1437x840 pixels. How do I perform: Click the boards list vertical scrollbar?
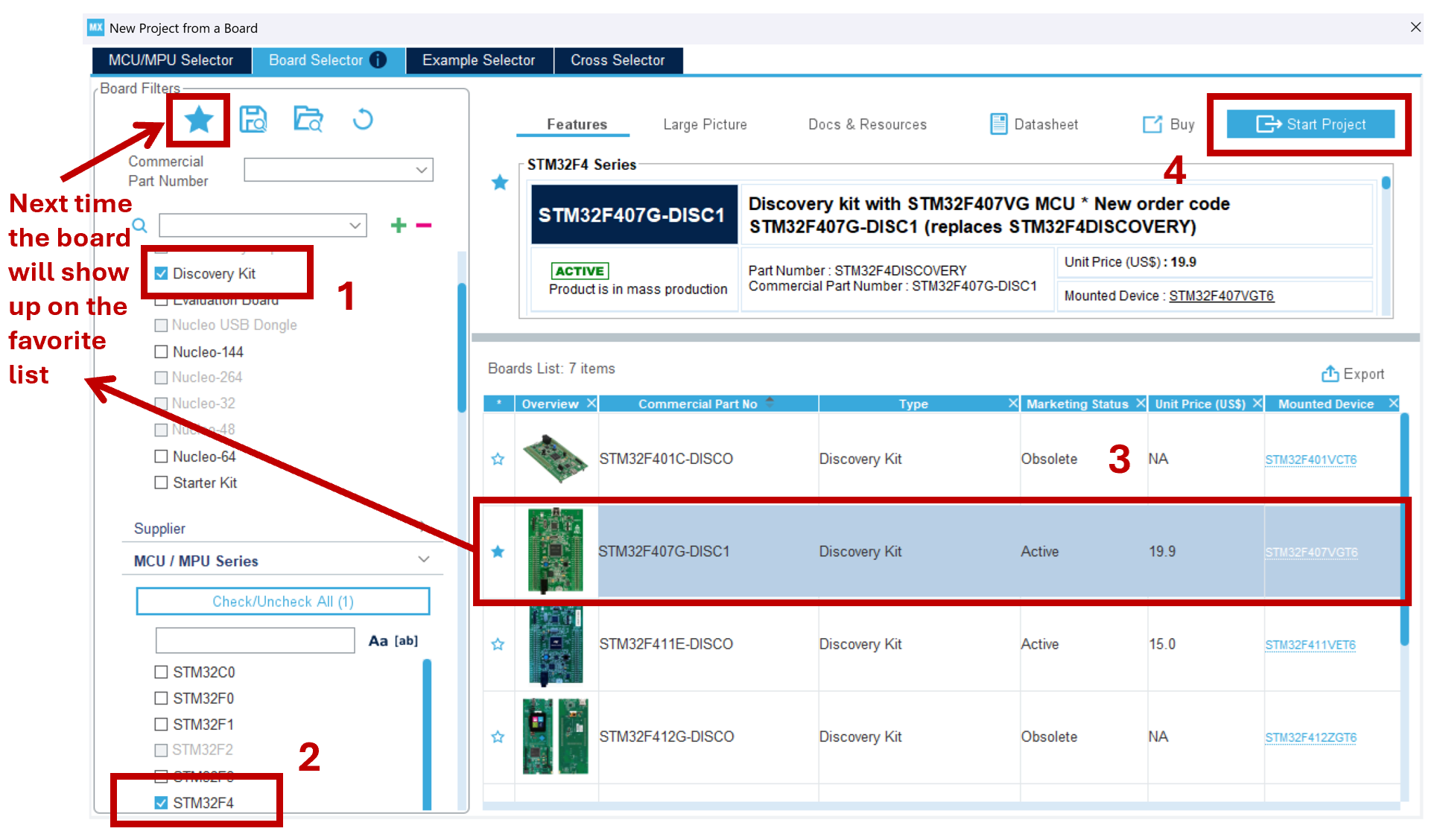[x=1404, y=529]
